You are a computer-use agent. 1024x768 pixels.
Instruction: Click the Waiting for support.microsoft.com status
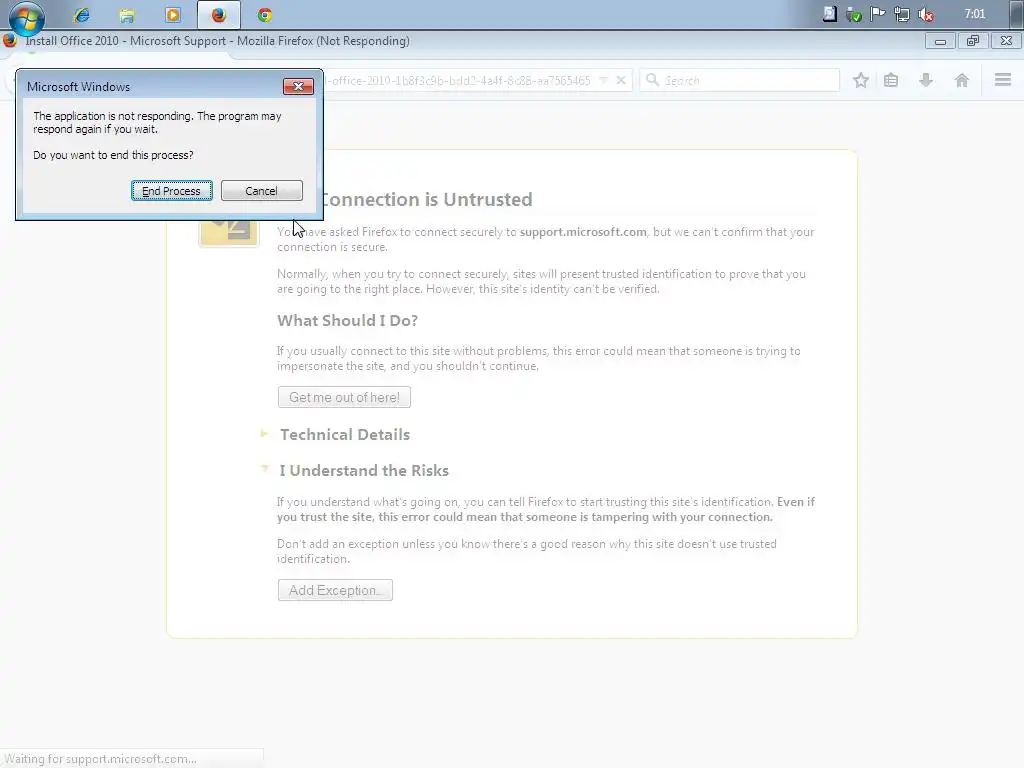point(101,759)
